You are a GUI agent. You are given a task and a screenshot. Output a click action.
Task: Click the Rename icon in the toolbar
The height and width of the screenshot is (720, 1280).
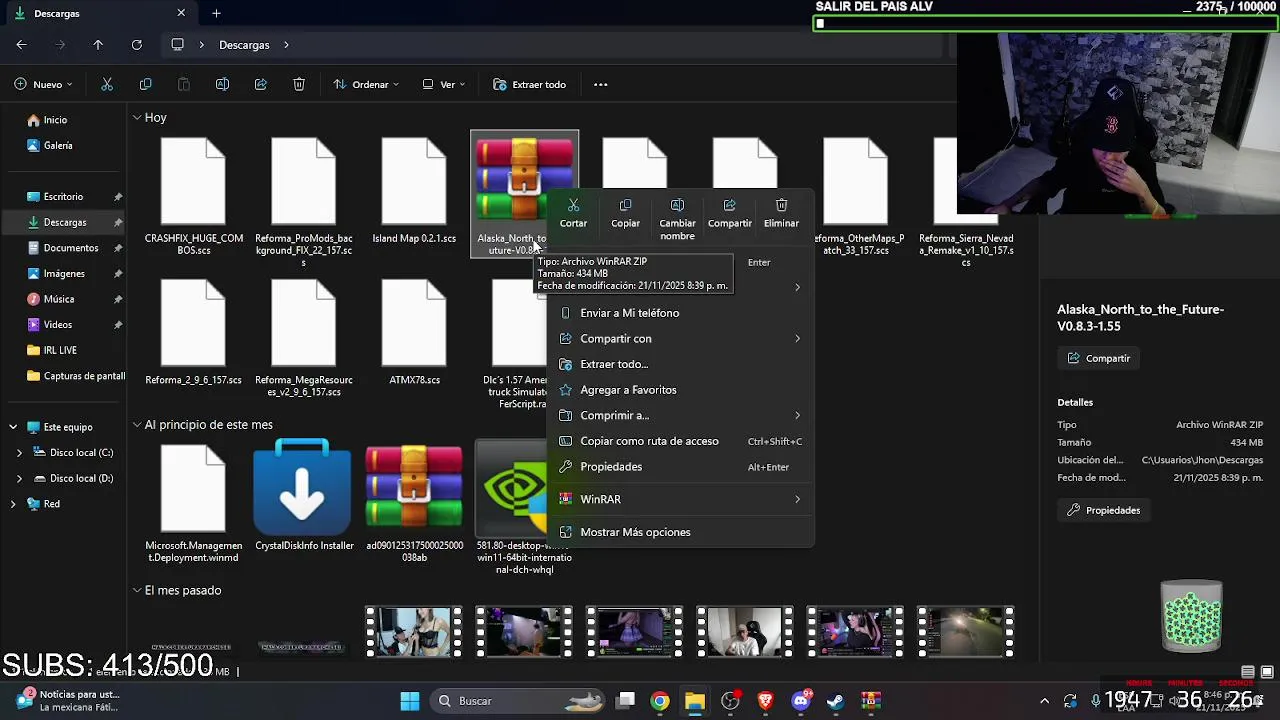222,85
